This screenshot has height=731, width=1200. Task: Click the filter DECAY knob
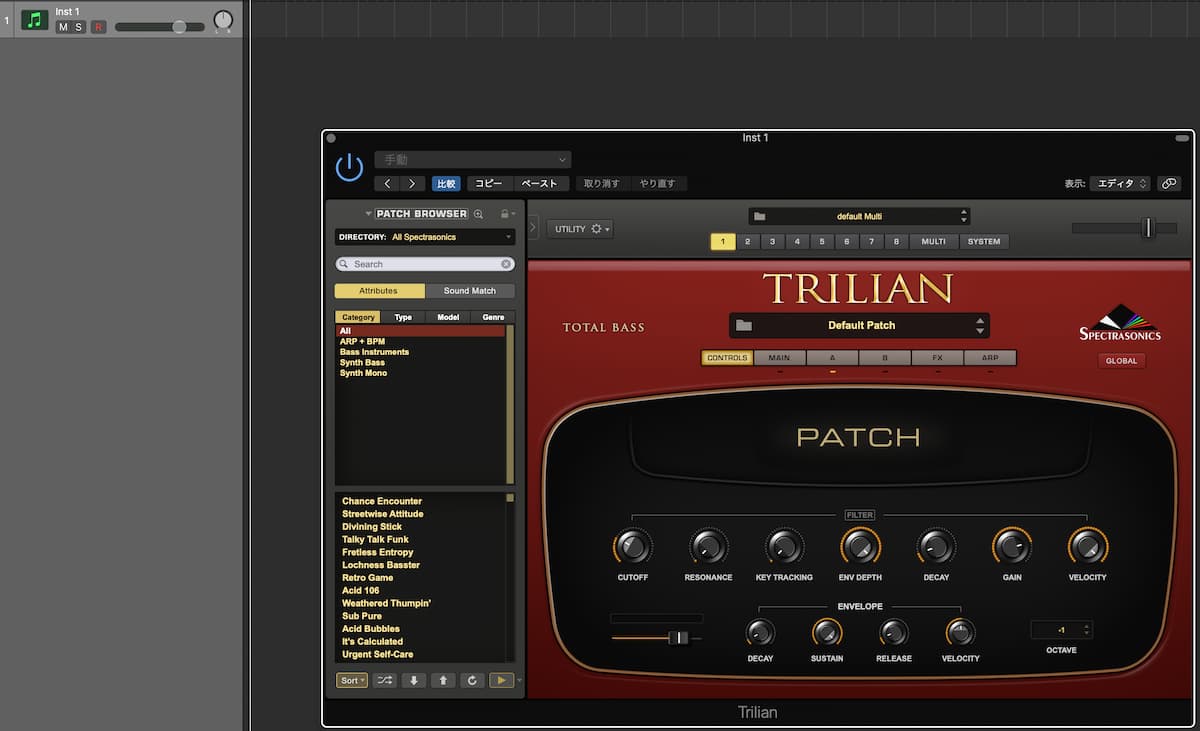[x=936, y=546]
